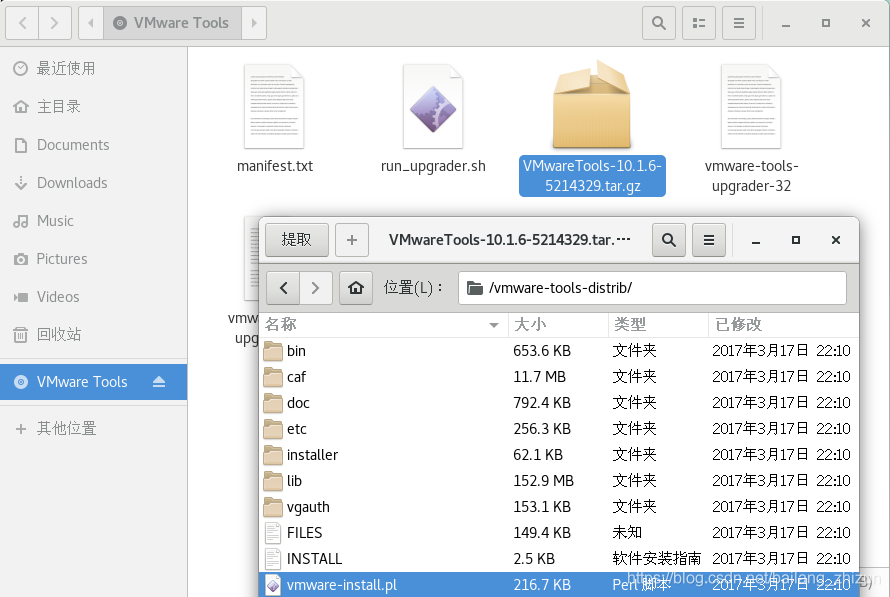This screenshot has height=597, width=890.
Task: Open Pictures in the sidebar
Action: tap(94, 259)
